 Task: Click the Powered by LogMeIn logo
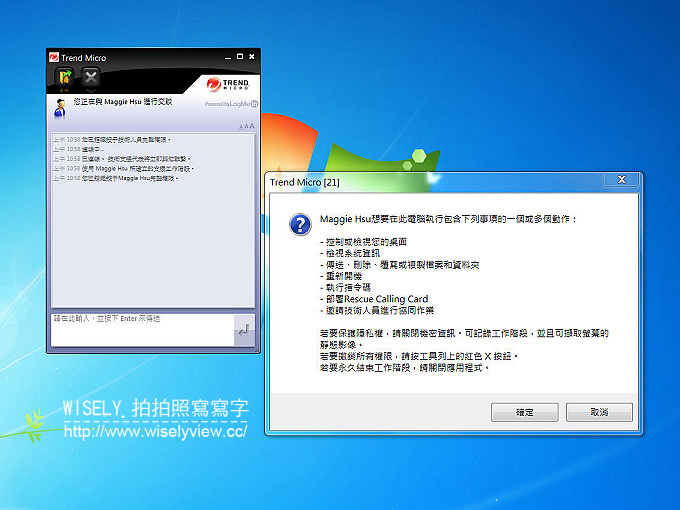[x=231, y=104]
